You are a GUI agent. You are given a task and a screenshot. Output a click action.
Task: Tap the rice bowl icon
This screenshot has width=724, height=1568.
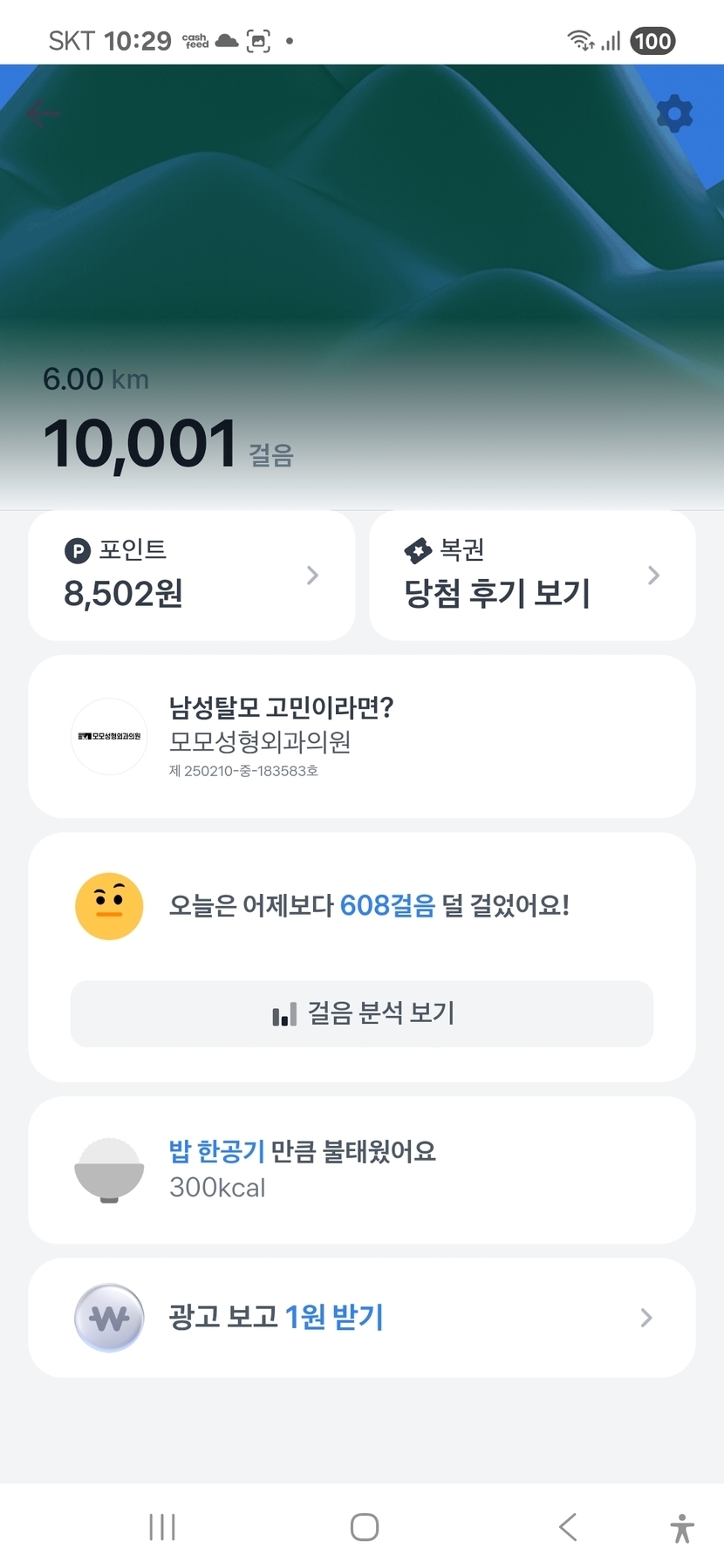coord(109,1169)
